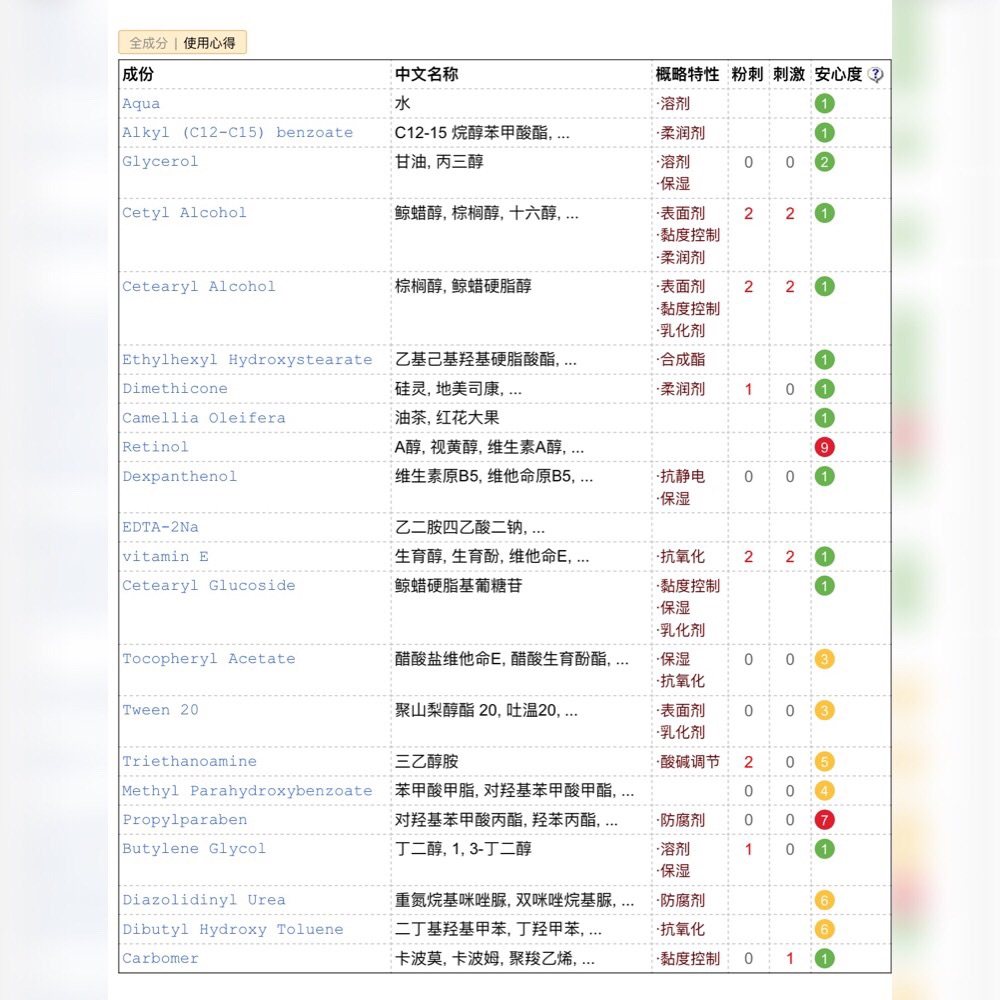Click the 合成酯 property for Ethylhexyl Hydroxystearate

pos(681,360)
